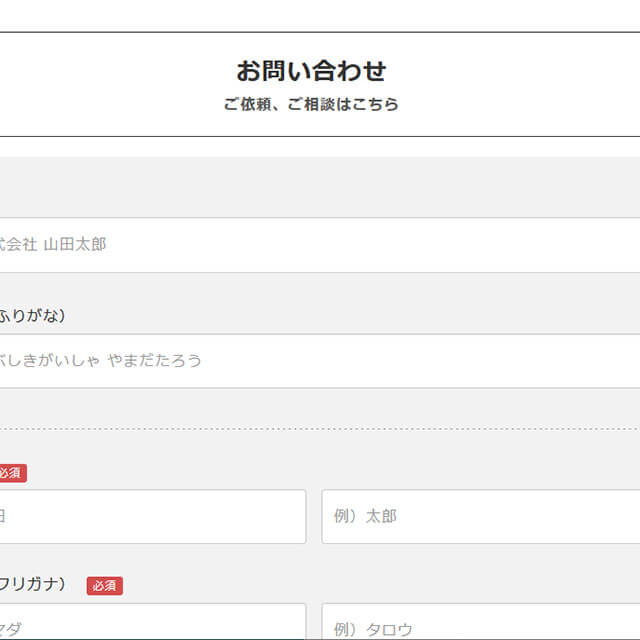Click the ふりがな label text
The image size is (640, 640).
click(x=32, y=316)
